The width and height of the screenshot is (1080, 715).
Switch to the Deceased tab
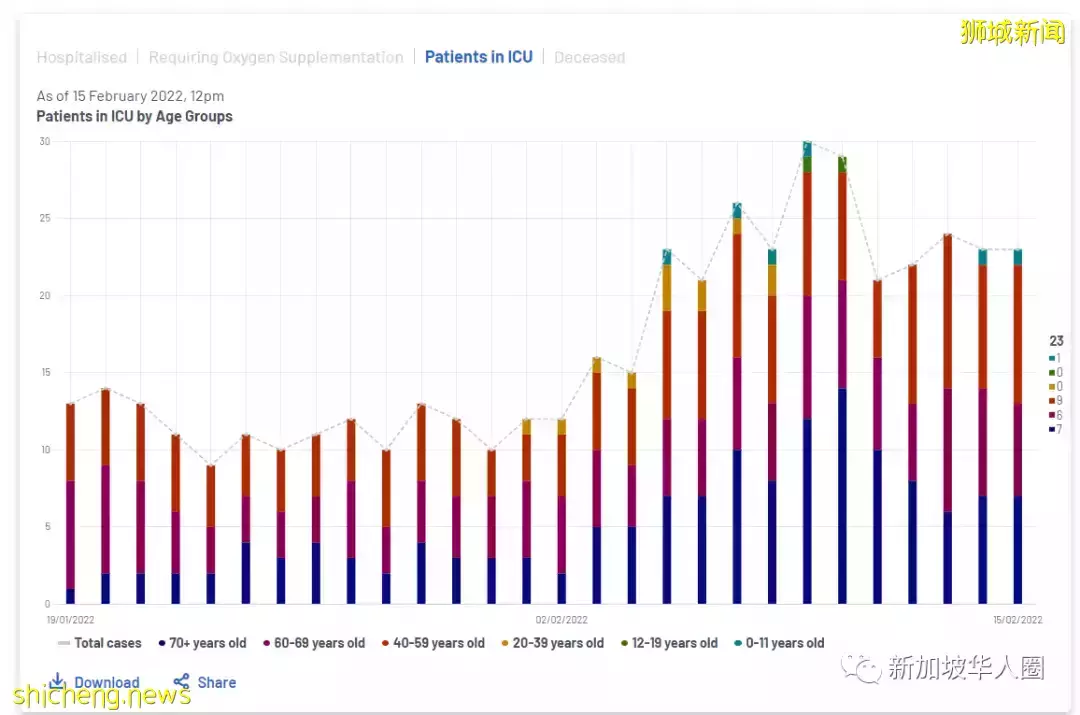pos(589,57)
